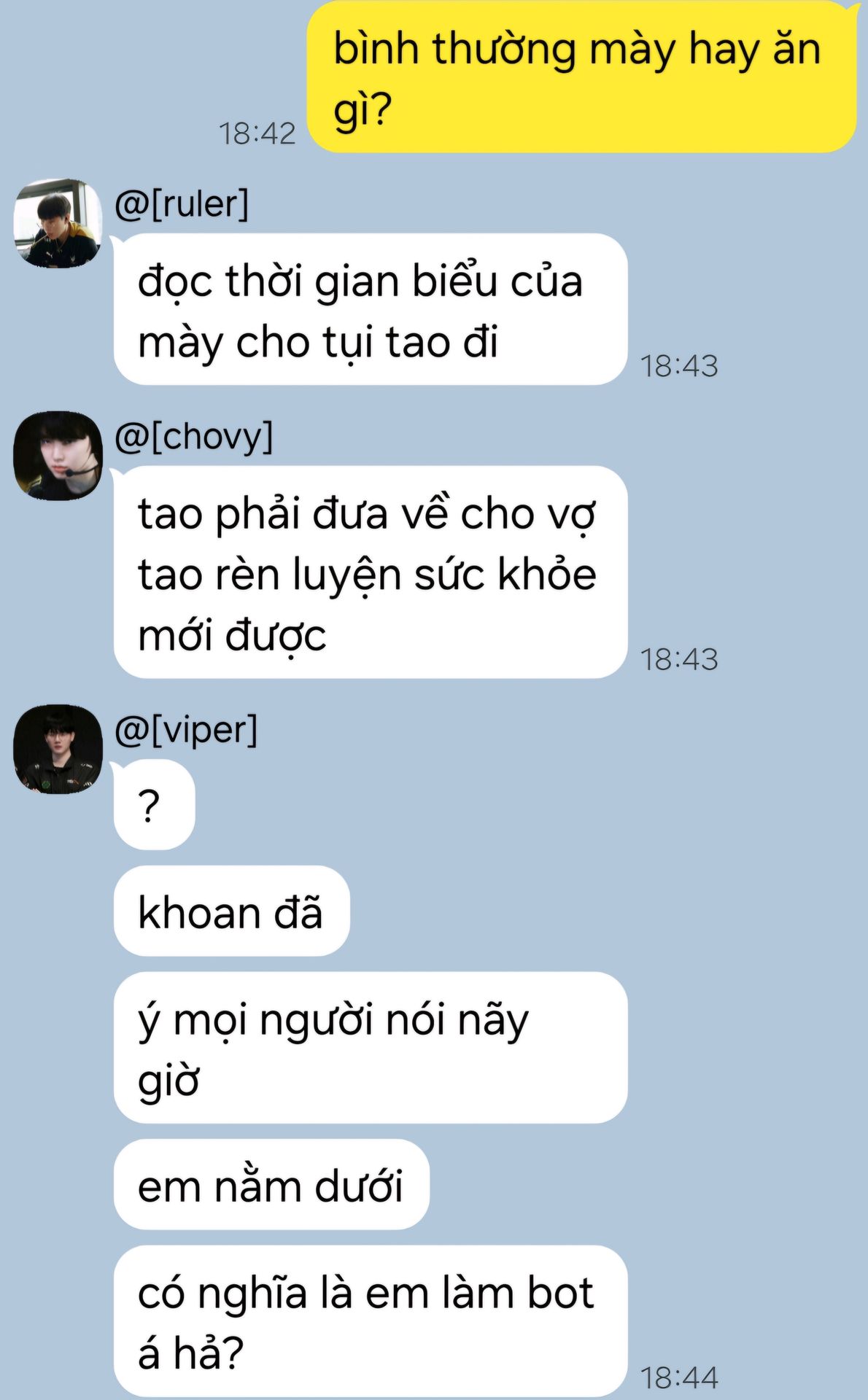Tap viper's profile avatar
The height and width of the screenshot is (1400, 868).
point(58,749)
